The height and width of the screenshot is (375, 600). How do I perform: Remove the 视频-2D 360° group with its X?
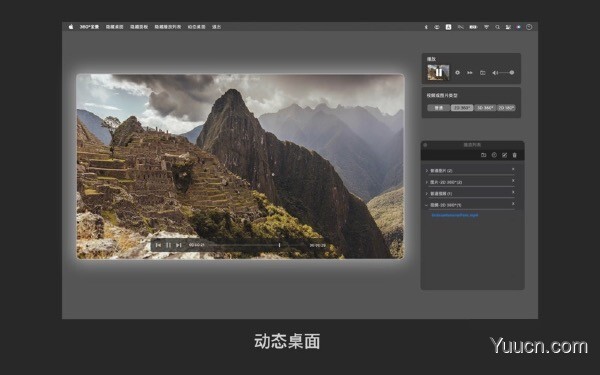coord(513,204)
